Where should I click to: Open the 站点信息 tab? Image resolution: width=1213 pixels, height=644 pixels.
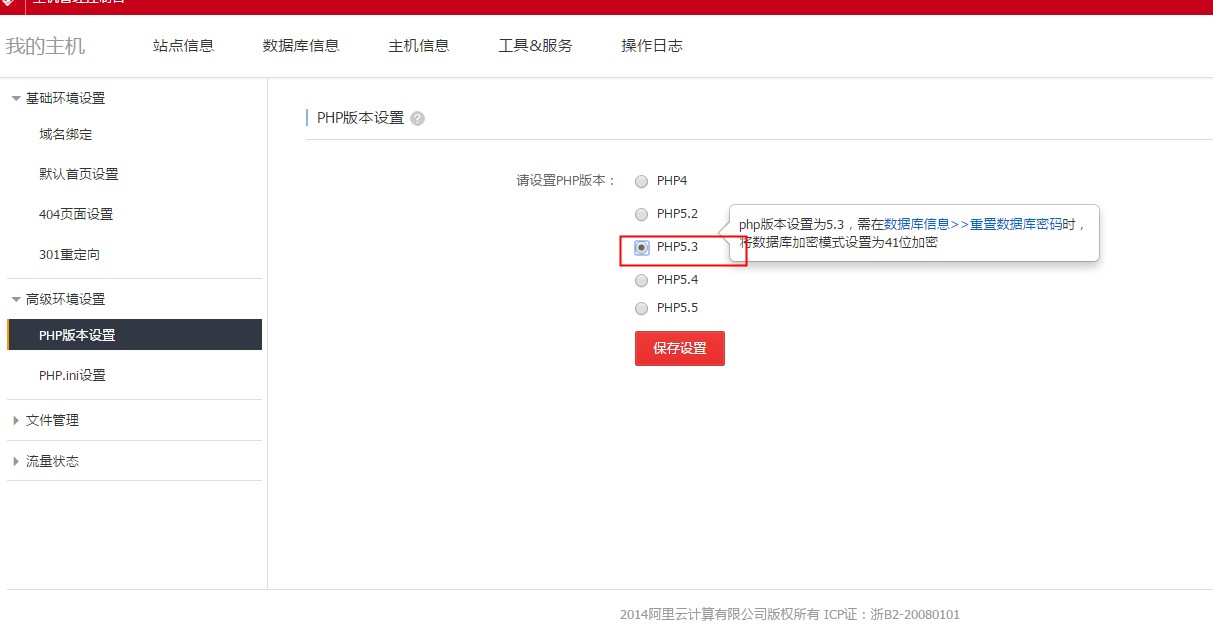point(183,45)
